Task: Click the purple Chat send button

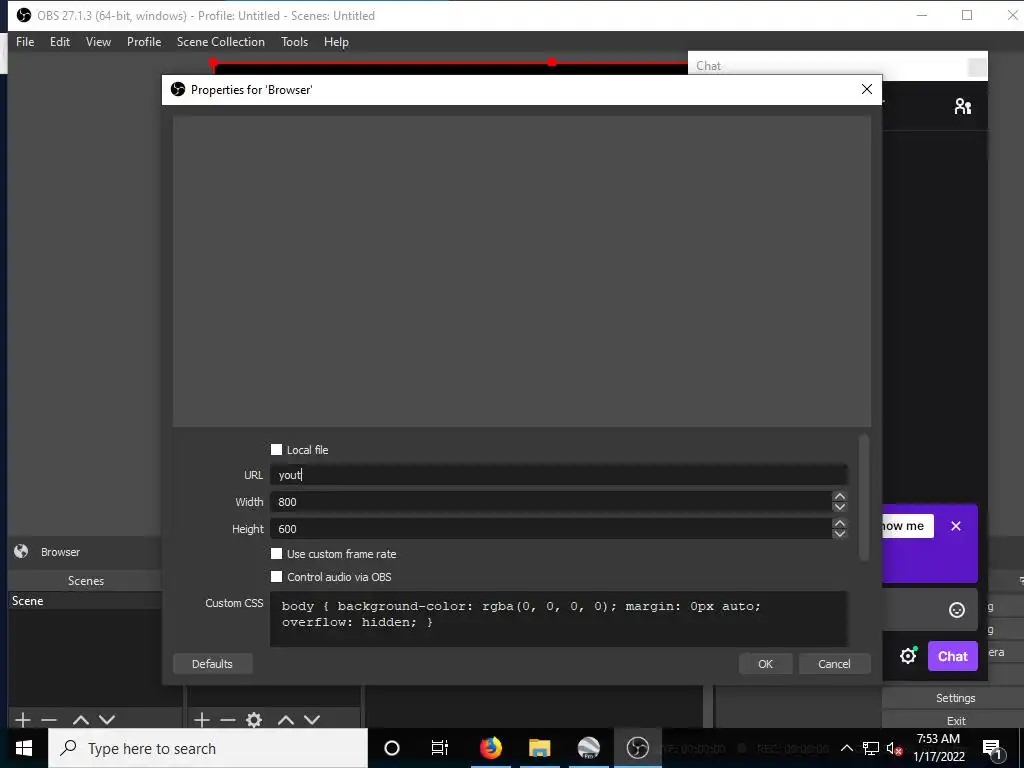Action: (x=953, y=656)
